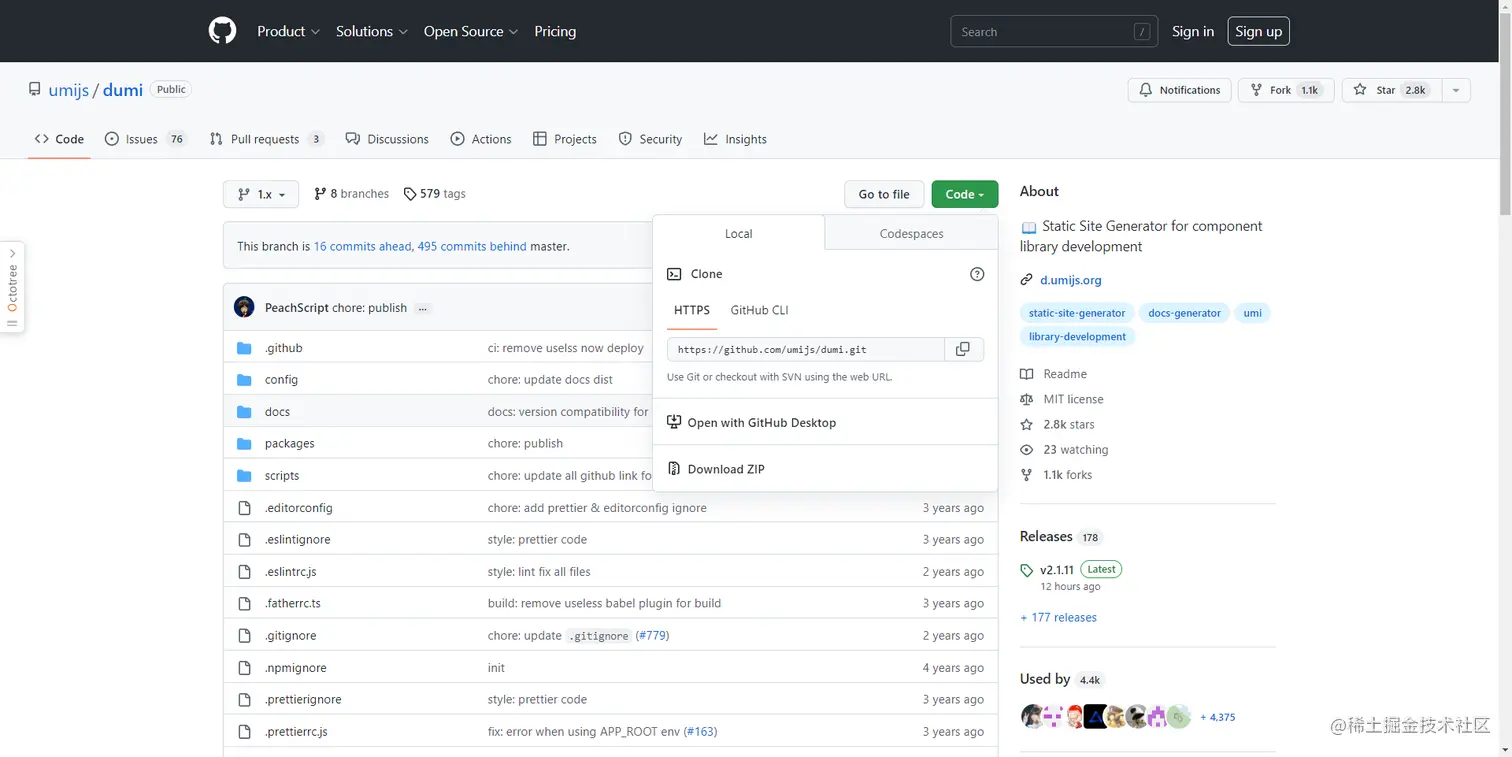Viewport: 1512px width, 757px height.
Task: Go to the Pricing page
Action: click(555, 31)
